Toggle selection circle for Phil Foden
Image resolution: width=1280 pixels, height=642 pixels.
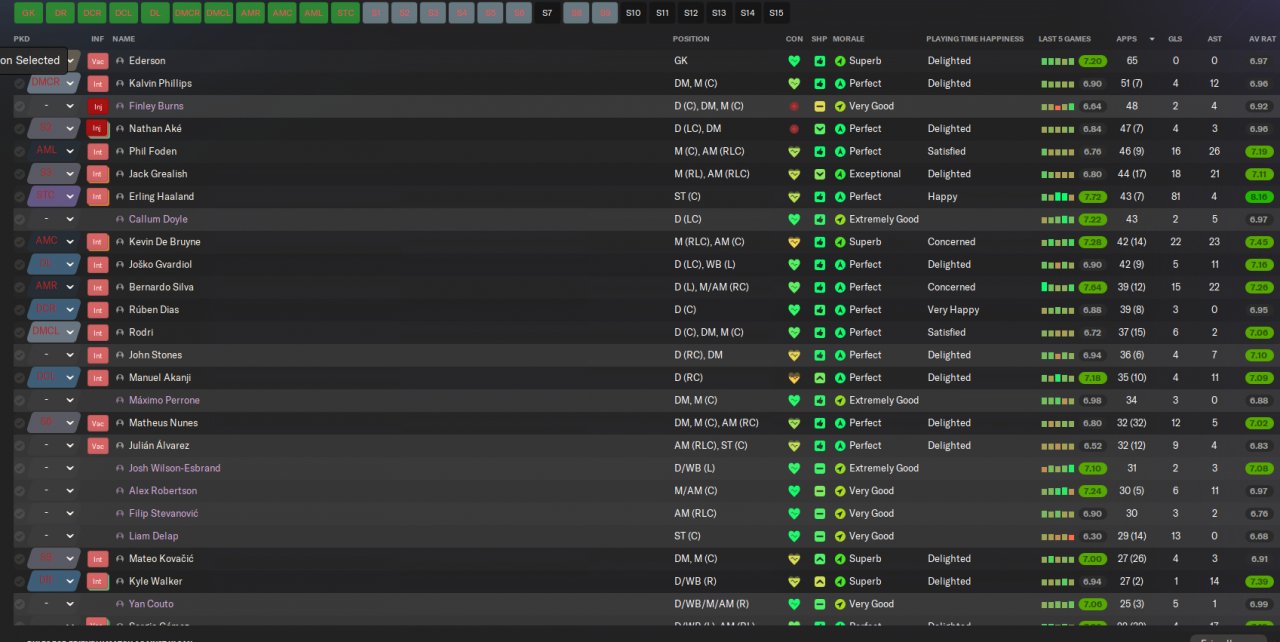19,152
